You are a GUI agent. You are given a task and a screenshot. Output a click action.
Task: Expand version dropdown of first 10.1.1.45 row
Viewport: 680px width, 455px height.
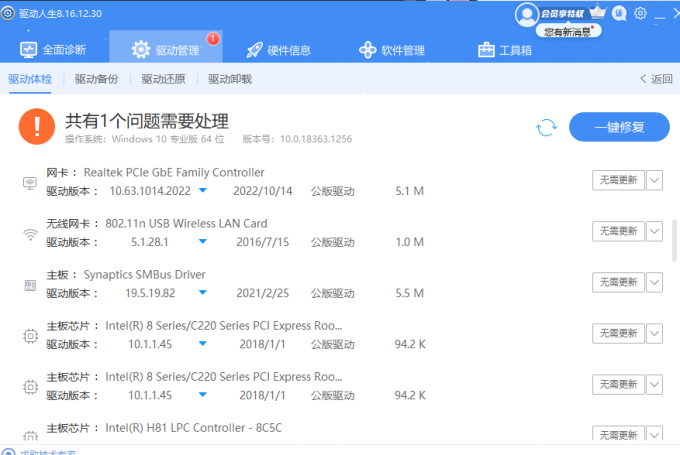point(203,344)
